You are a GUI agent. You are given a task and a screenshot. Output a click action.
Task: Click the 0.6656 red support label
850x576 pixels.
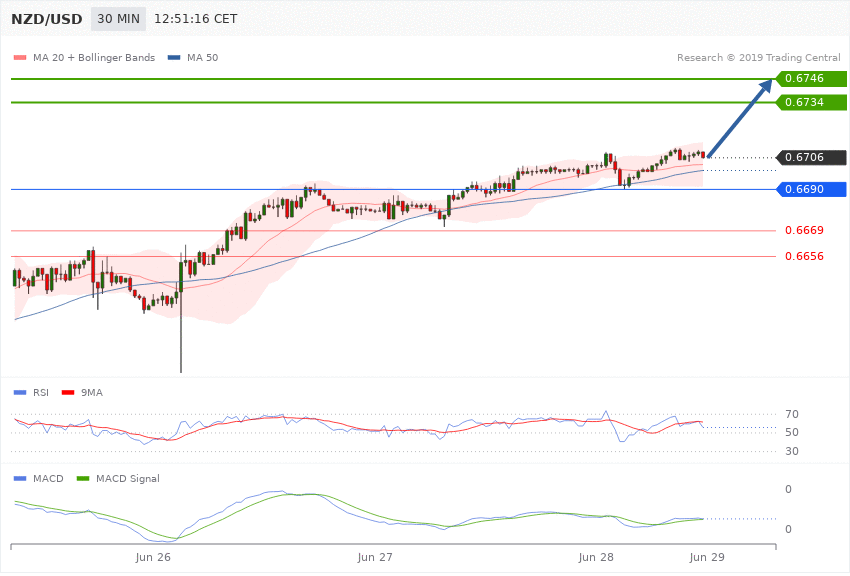tap(804, 256)
